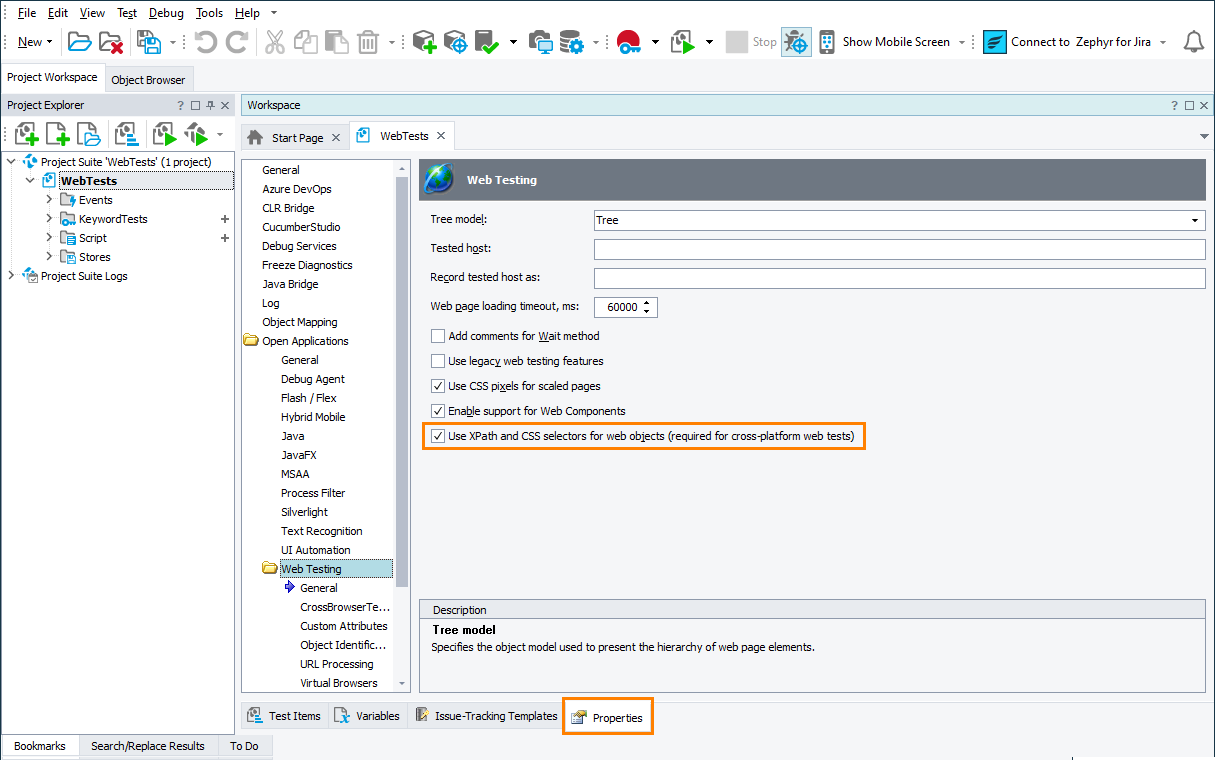
Task: Open the Properties page tab
Action: tap(608, 717)
